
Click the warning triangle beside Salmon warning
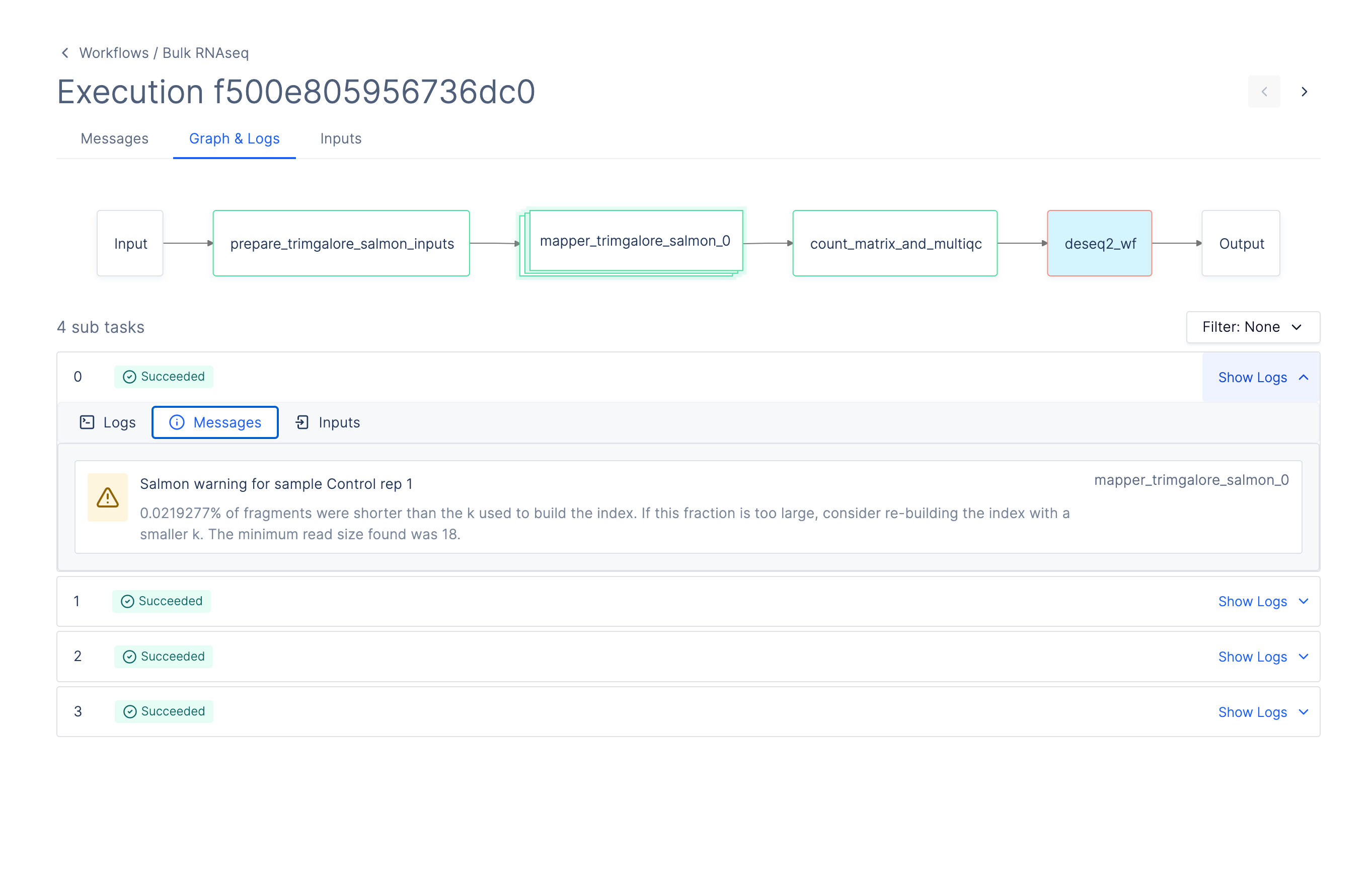coord(107,497)
